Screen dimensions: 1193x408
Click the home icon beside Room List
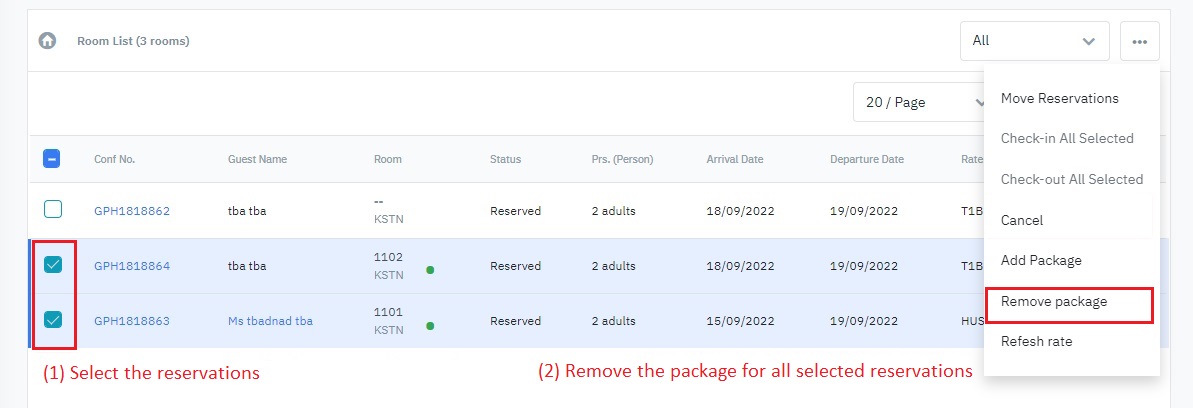(47, 41)
